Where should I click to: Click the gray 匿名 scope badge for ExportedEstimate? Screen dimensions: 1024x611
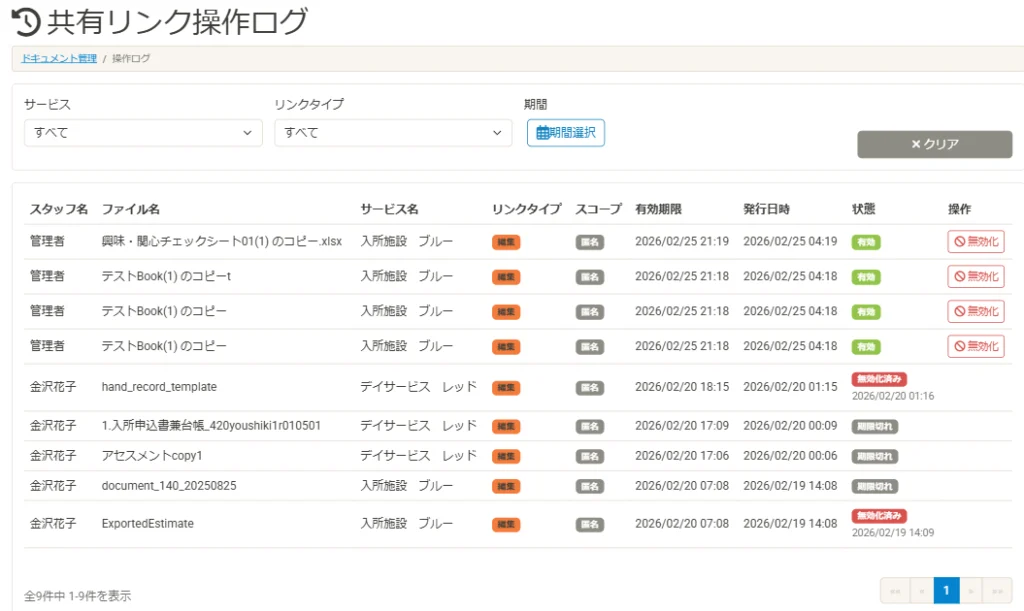pyautogui.click(x=589, y=523)
